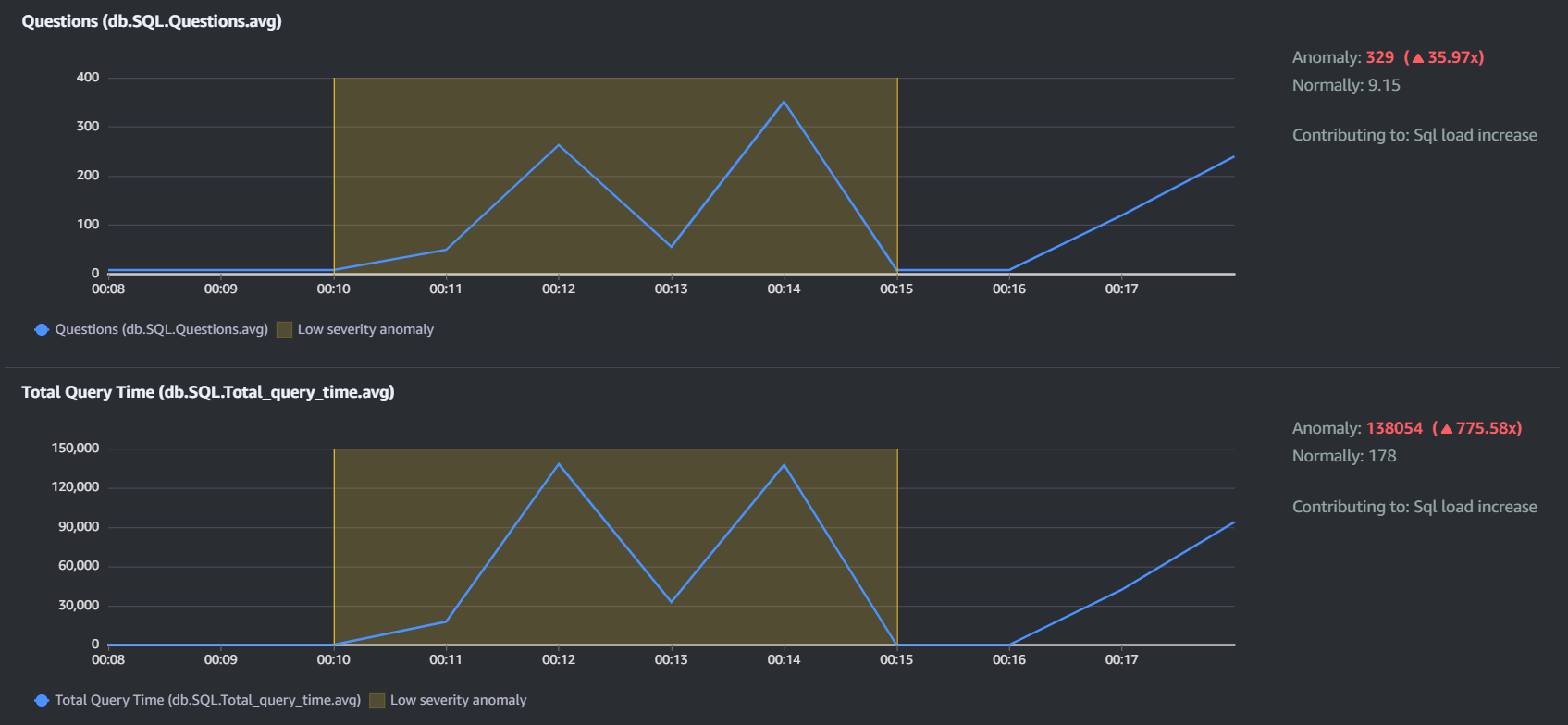Click the 35.97x increase value

[x=1452, y=57]
